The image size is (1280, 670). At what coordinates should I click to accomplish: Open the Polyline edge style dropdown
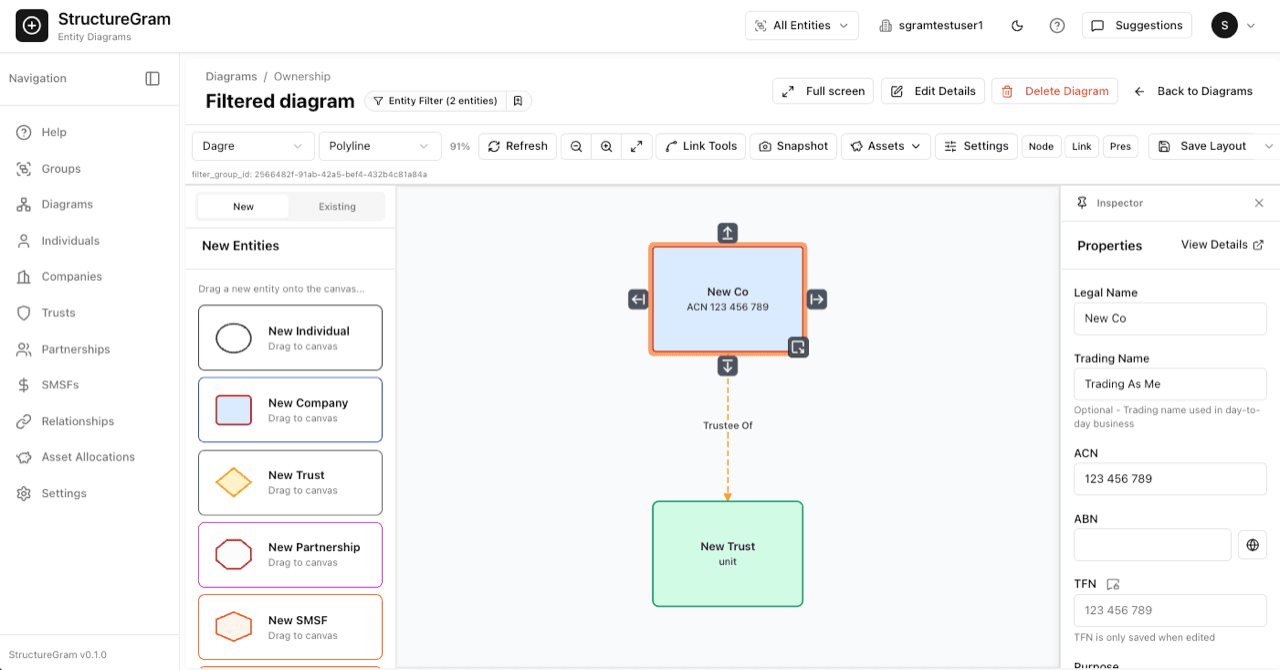(380, 146)
